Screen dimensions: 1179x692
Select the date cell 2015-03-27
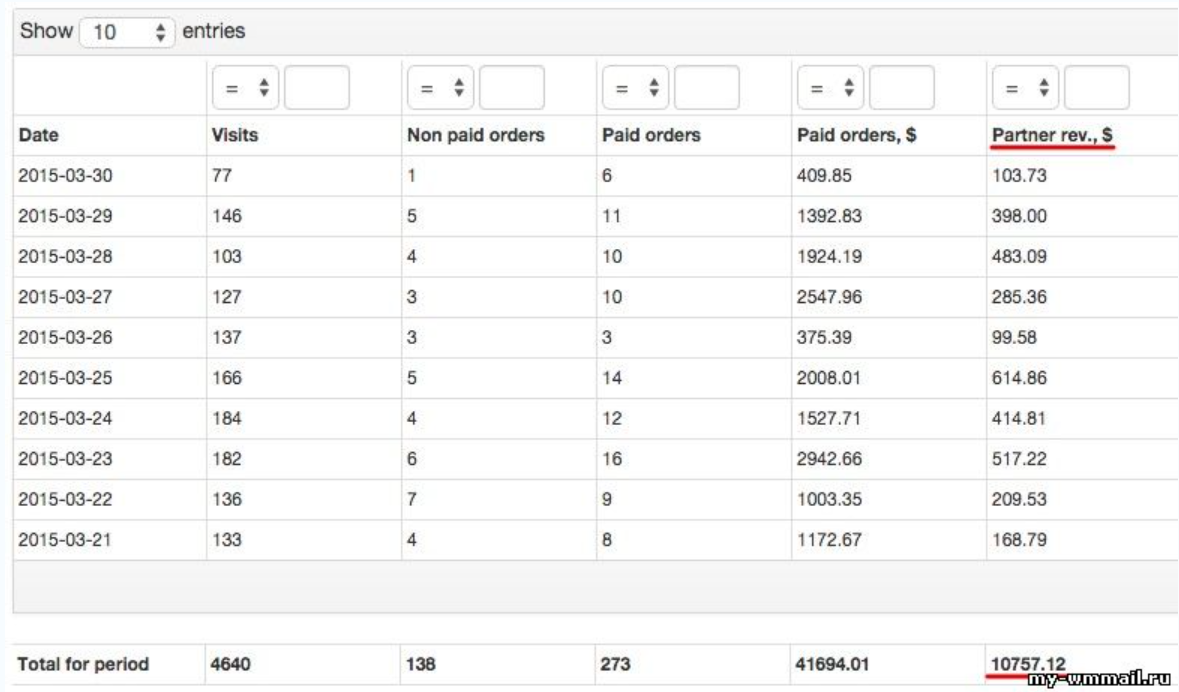click(x=65, y=297)
